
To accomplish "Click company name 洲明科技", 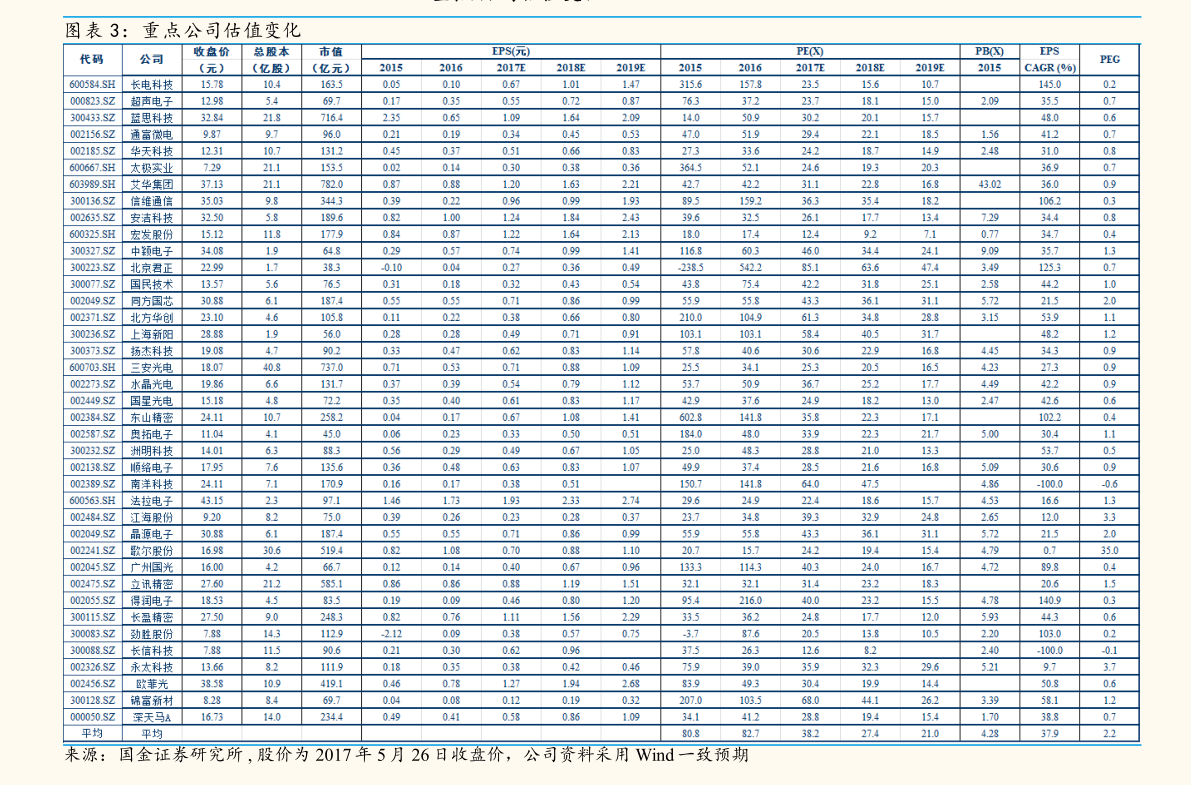I will [151, 451].
